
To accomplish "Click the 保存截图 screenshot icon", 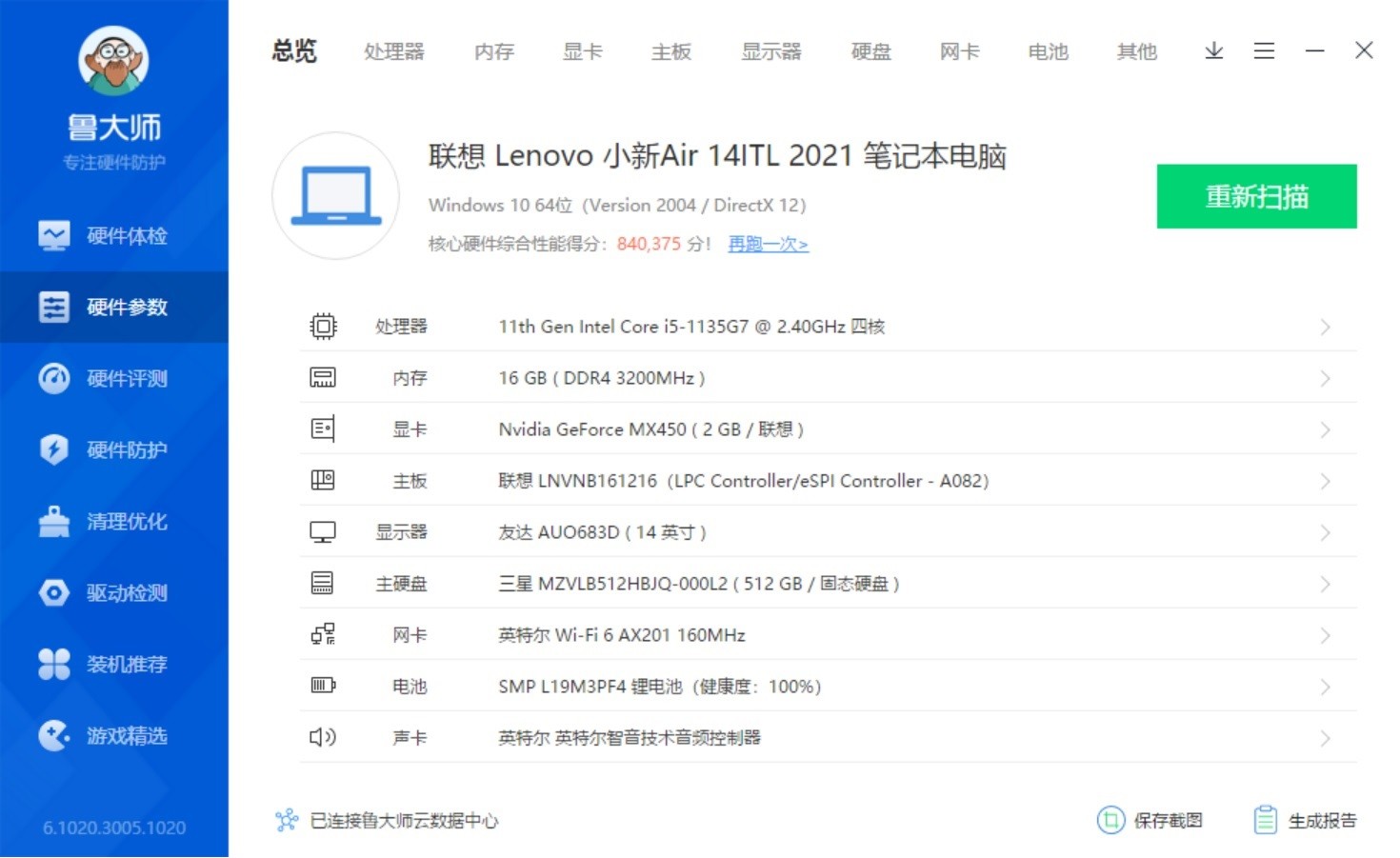I will point(1110,820).
